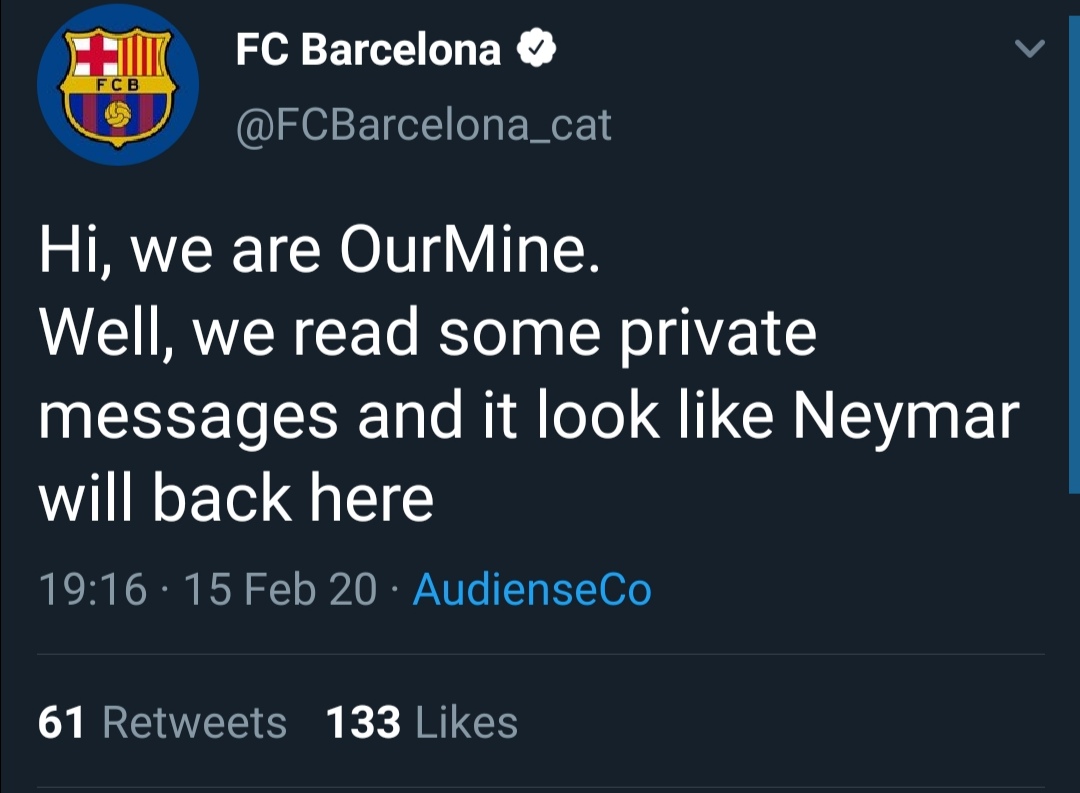The height and width of the screenshot is (793, 1080).
Task: Visit the @FCBarcelona_cat handle
Action: (423, 126)
